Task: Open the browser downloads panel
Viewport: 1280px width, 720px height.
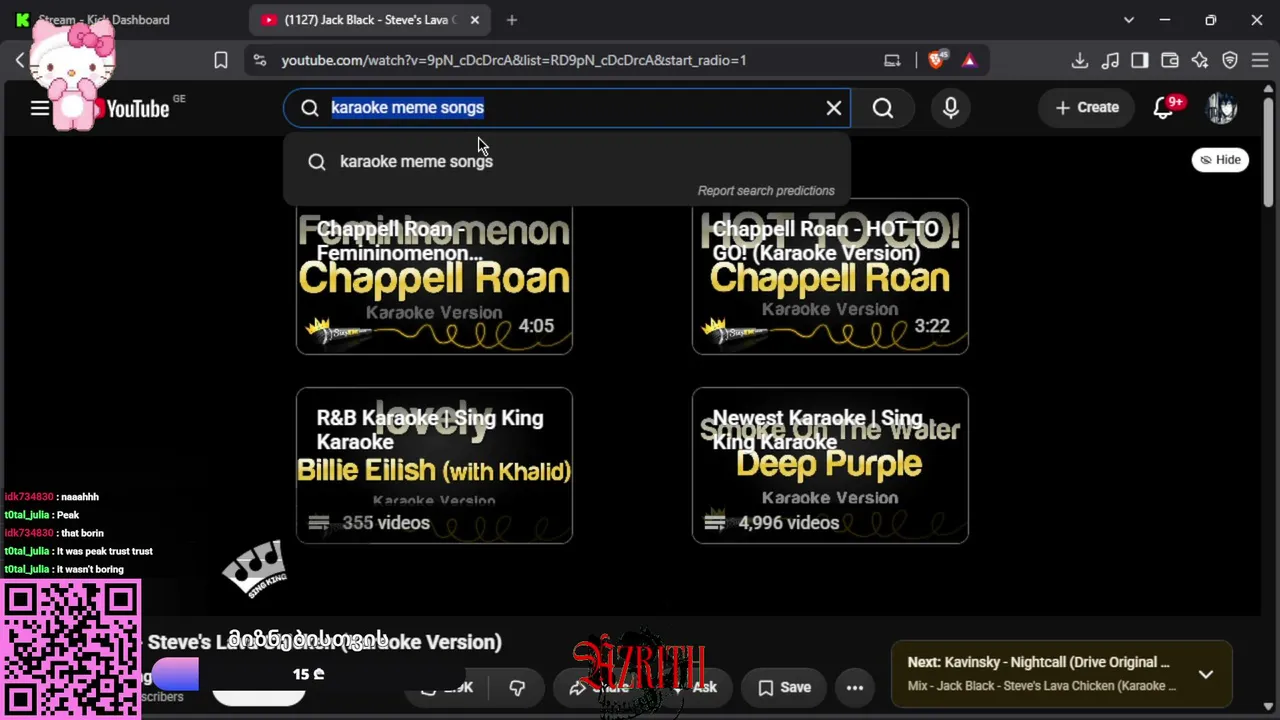Action: [x=1080, y=60]
